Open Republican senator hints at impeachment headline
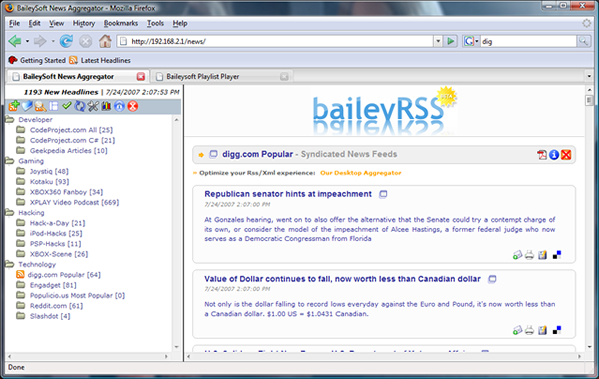The width and height of the screenshot is (599, 379). [288, 194]
